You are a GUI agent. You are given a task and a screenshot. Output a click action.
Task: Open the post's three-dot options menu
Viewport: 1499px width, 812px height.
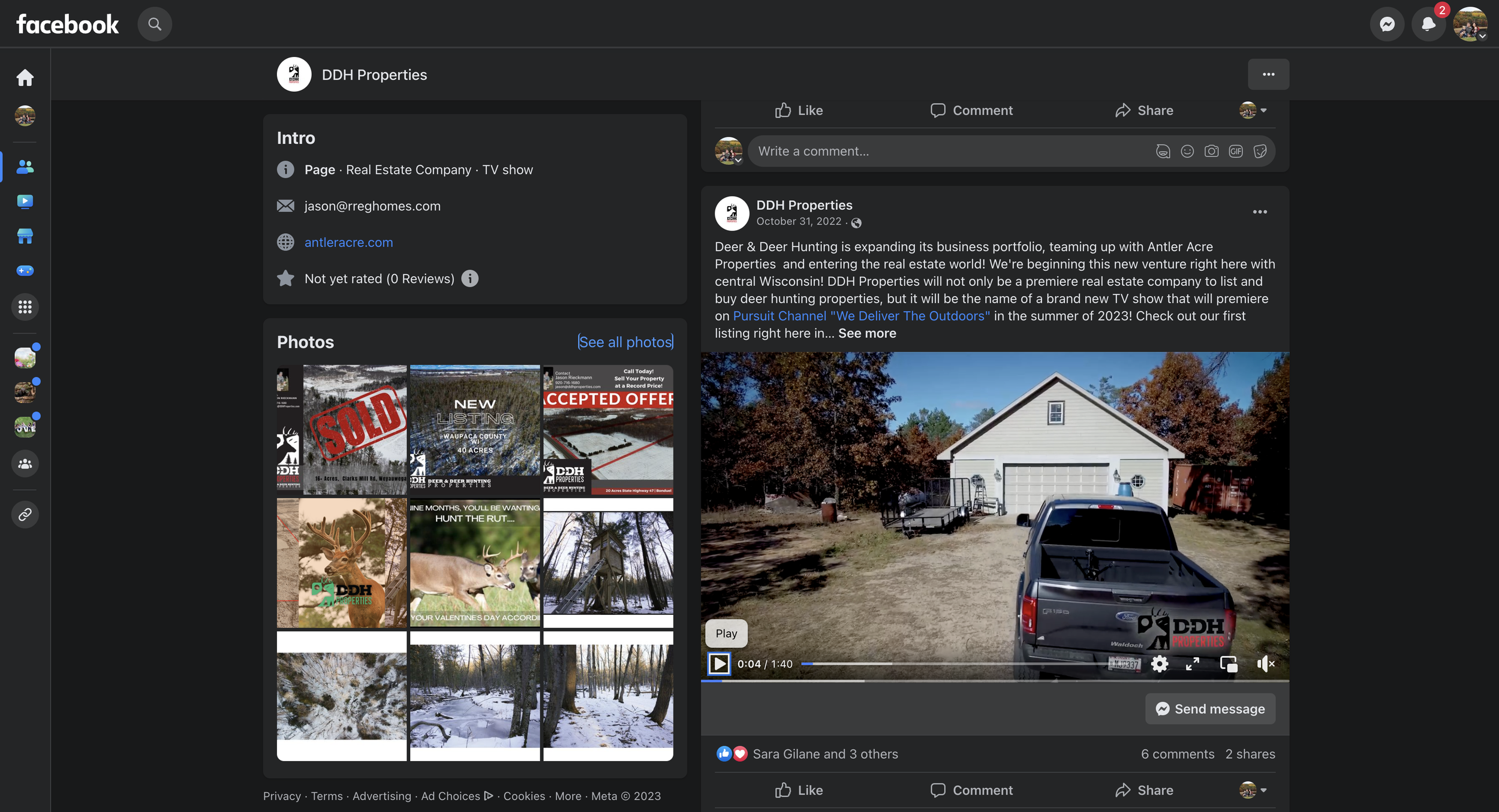pyautogui.click(x=1260, y=212)
